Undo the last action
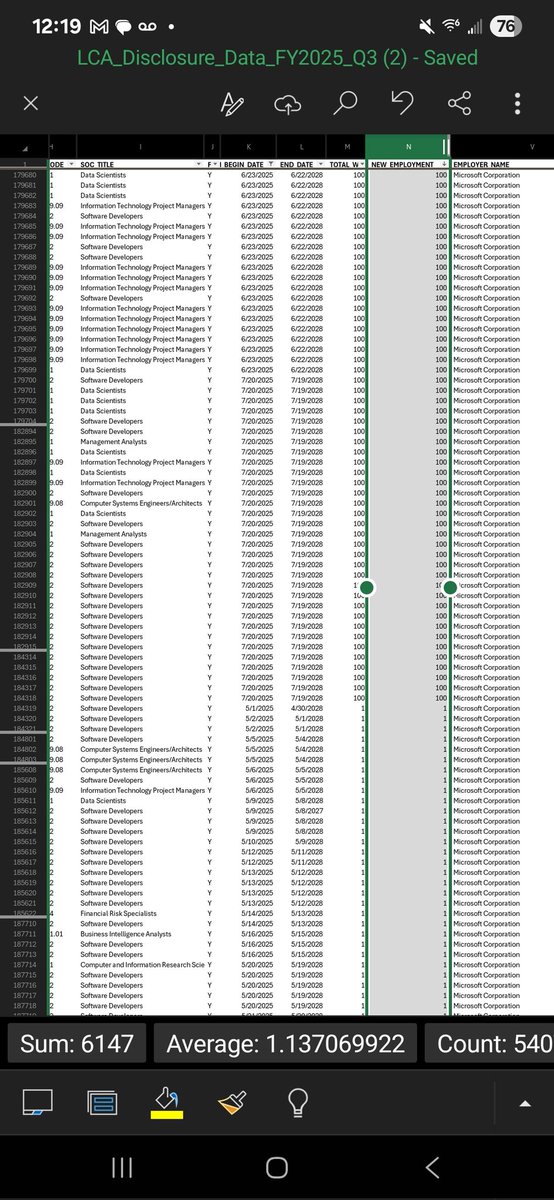 click(403, 103)
